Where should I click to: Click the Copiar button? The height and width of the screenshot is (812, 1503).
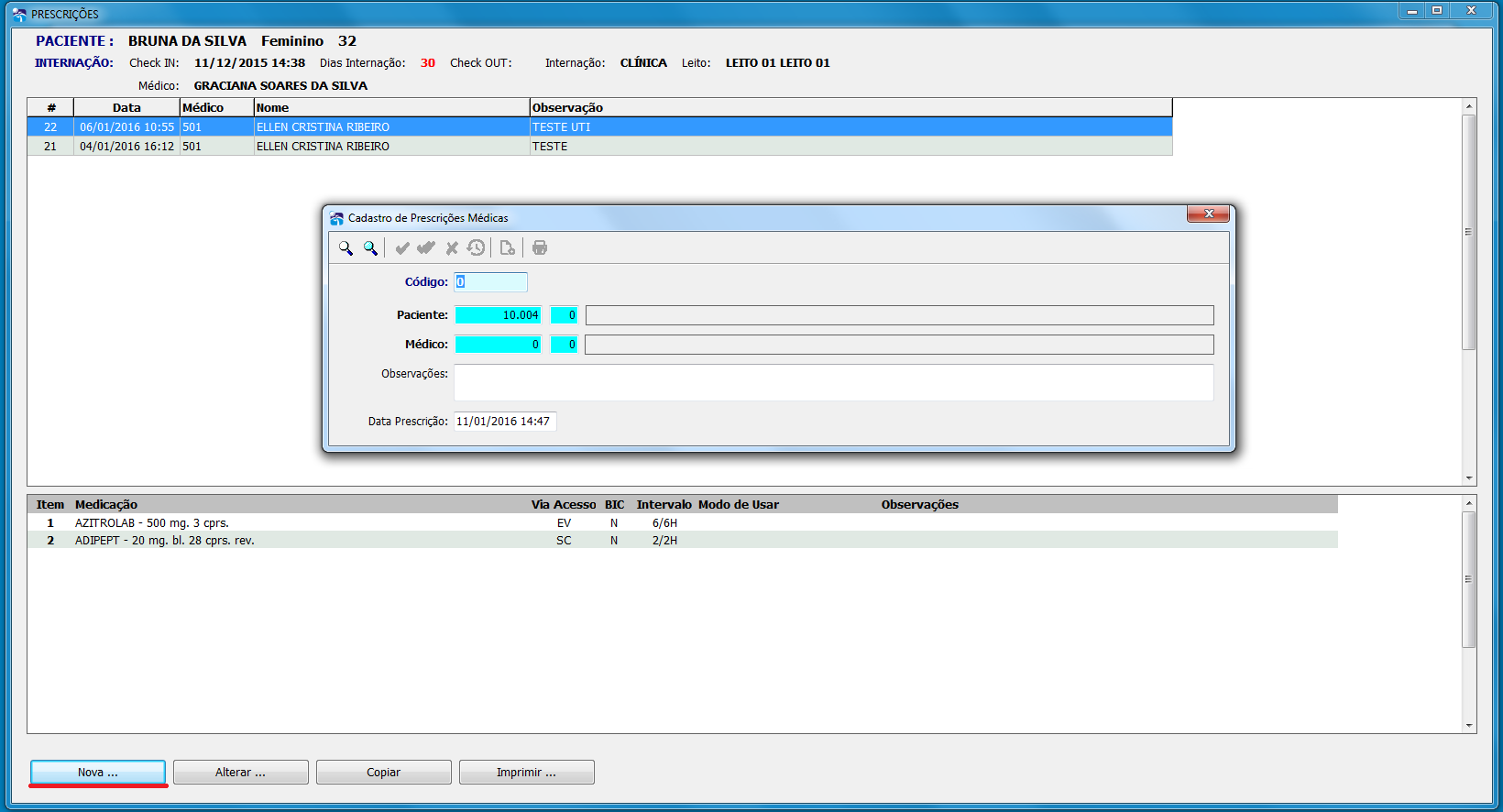(x=383, y=773)
